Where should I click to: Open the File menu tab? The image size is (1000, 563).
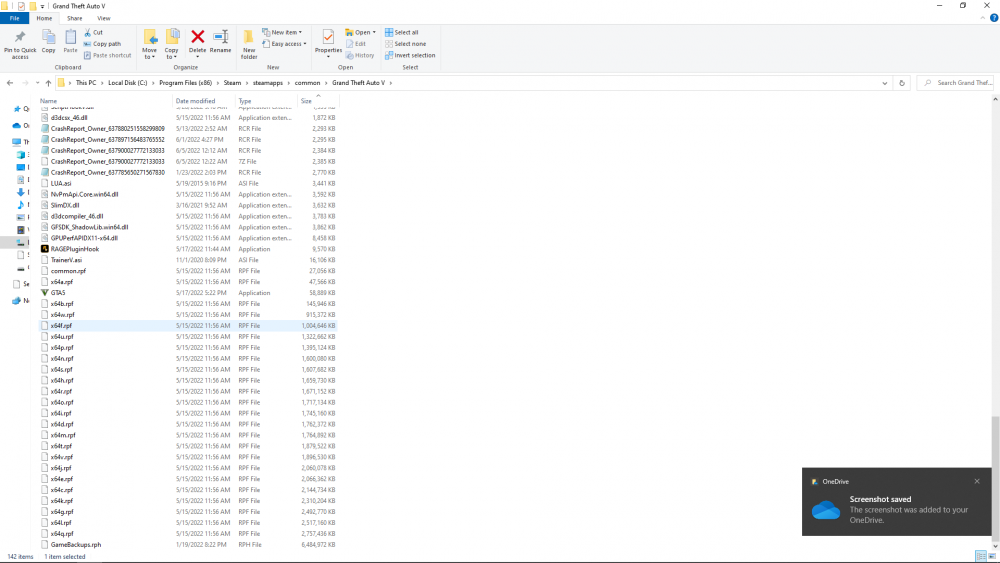(15, 18)
